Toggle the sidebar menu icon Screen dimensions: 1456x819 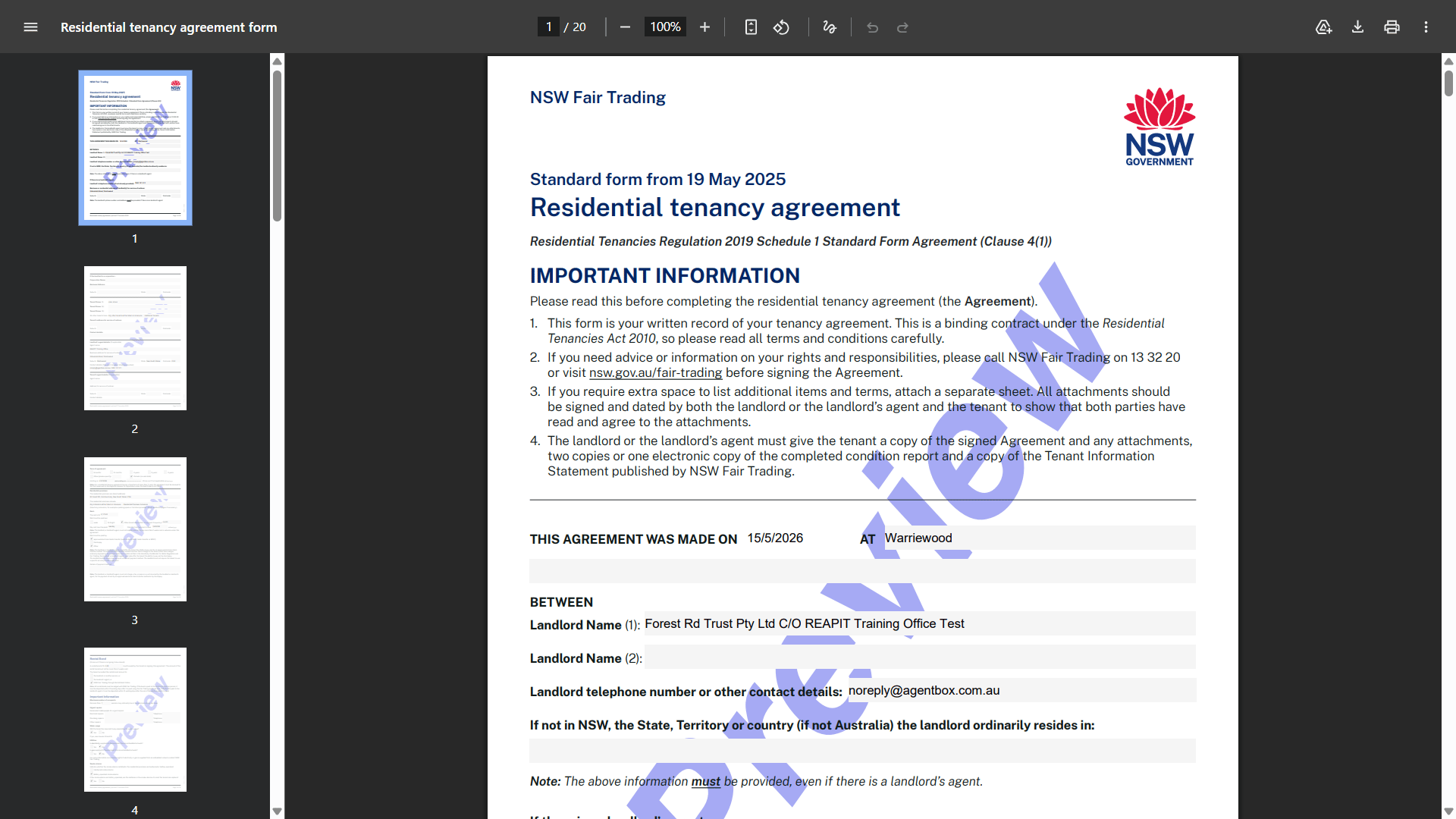(x=30, y=27)
